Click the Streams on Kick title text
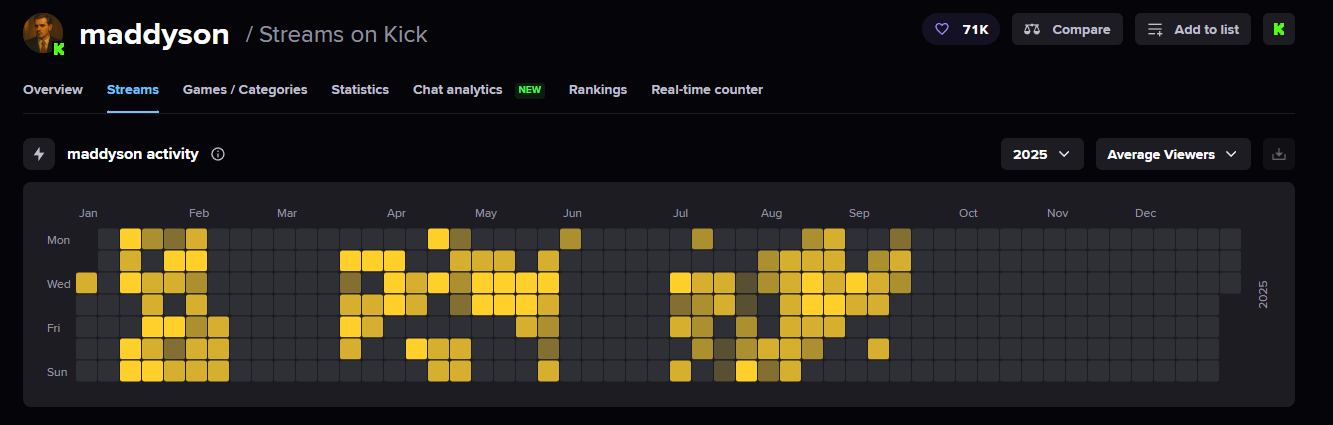 point(343,34)
